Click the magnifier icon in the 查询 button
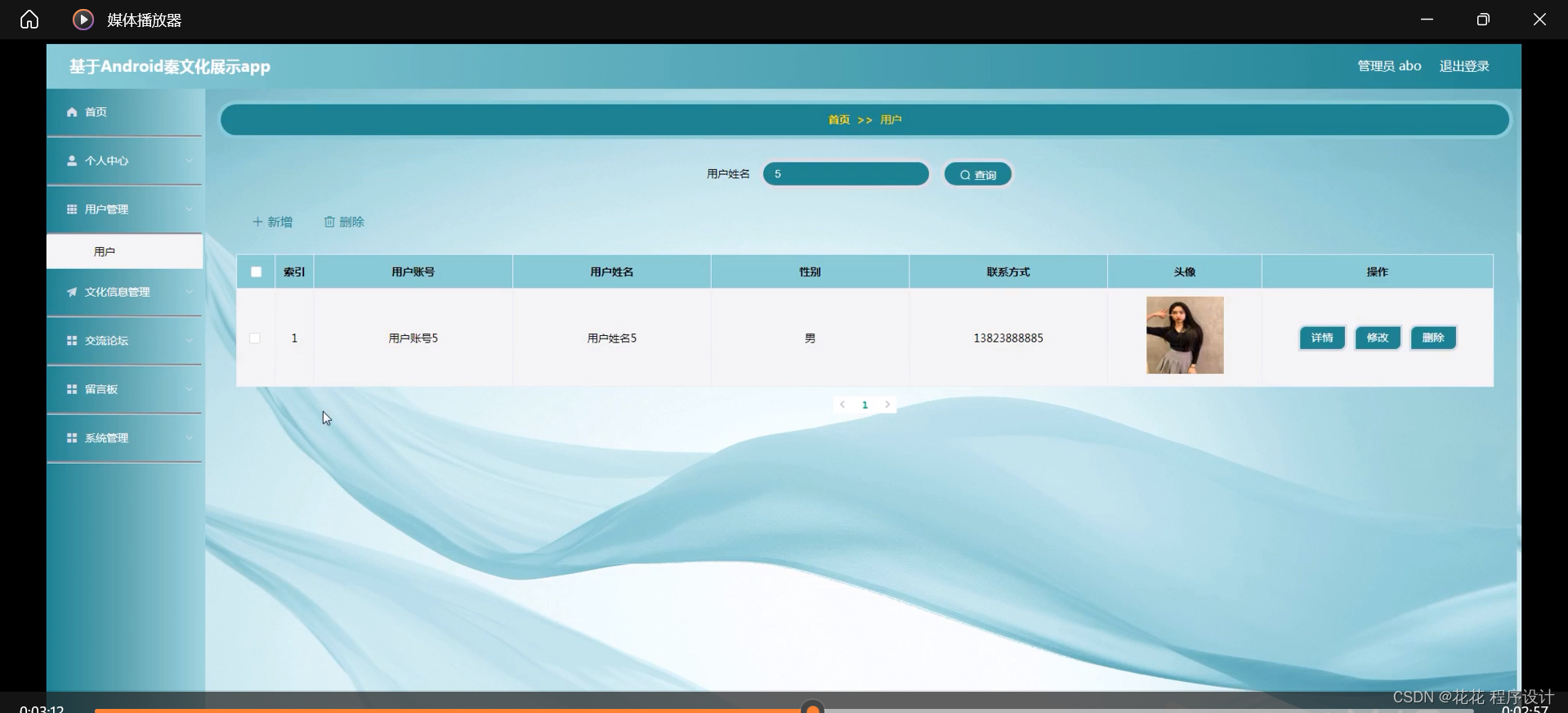The width and height of the screenshot is (1568, 713). (965, 175)
